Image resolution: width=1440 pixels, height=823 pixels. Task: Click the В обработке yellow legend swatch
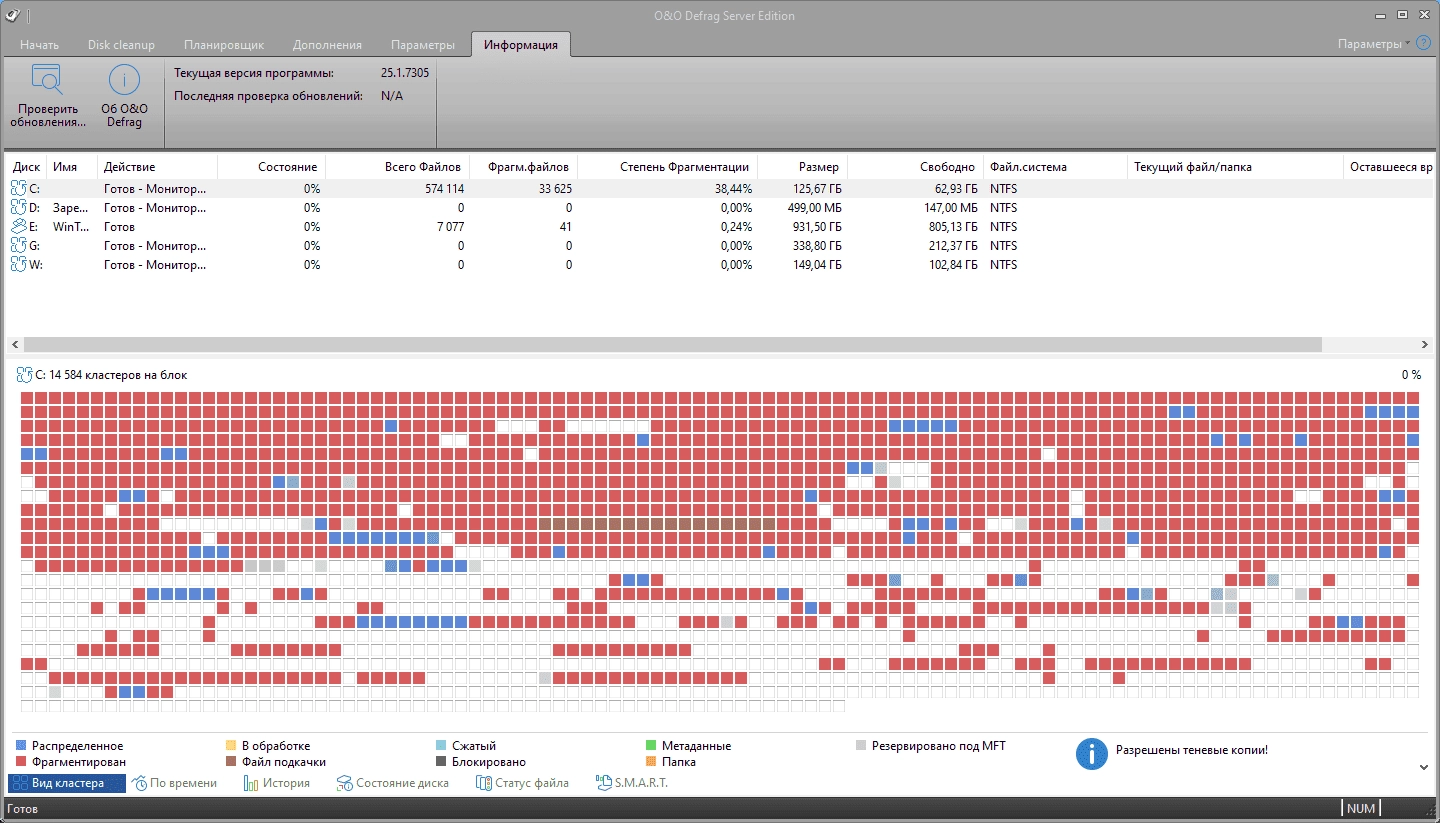click(x=231, y=746)
